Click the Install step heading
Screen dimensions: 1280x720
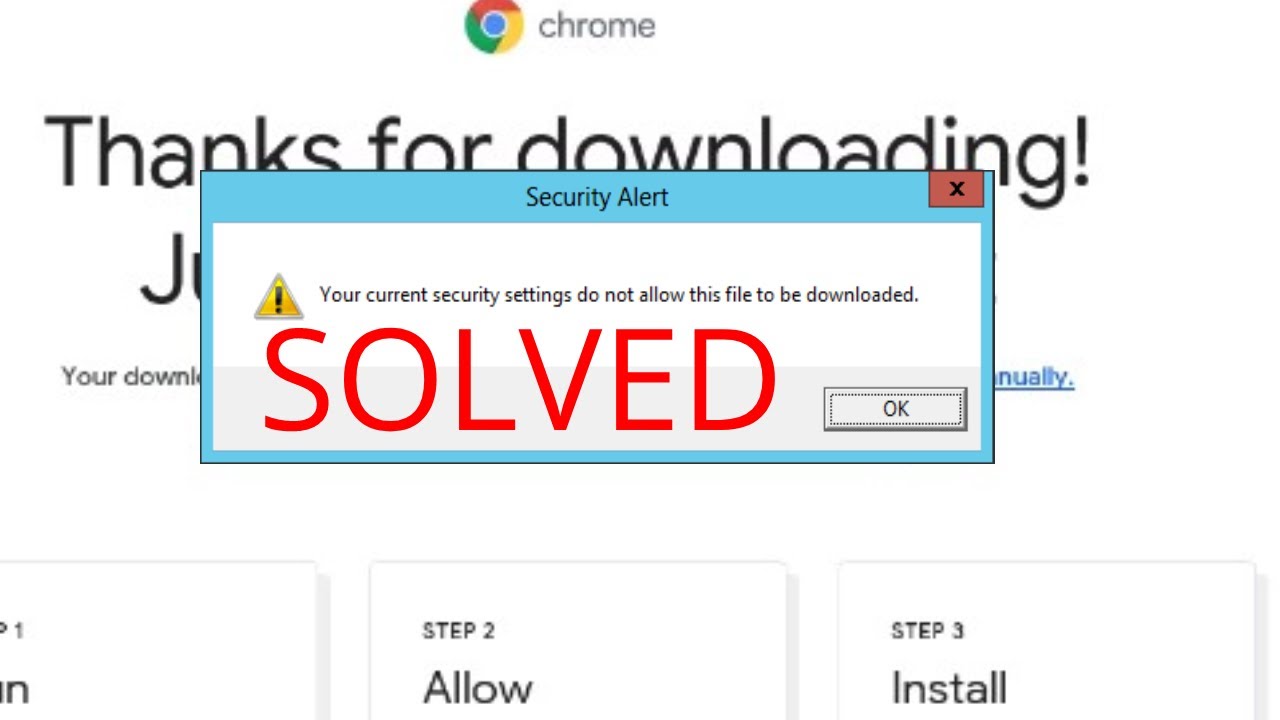pos(948,688)
